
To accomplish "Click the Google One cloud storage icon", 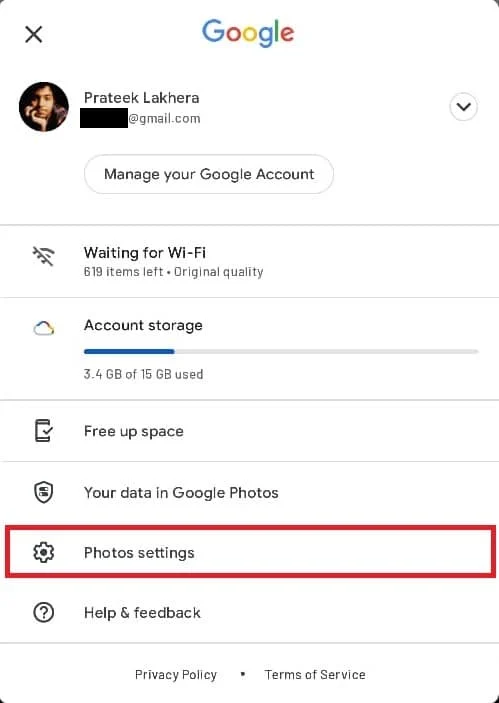I will pos(43,328).
